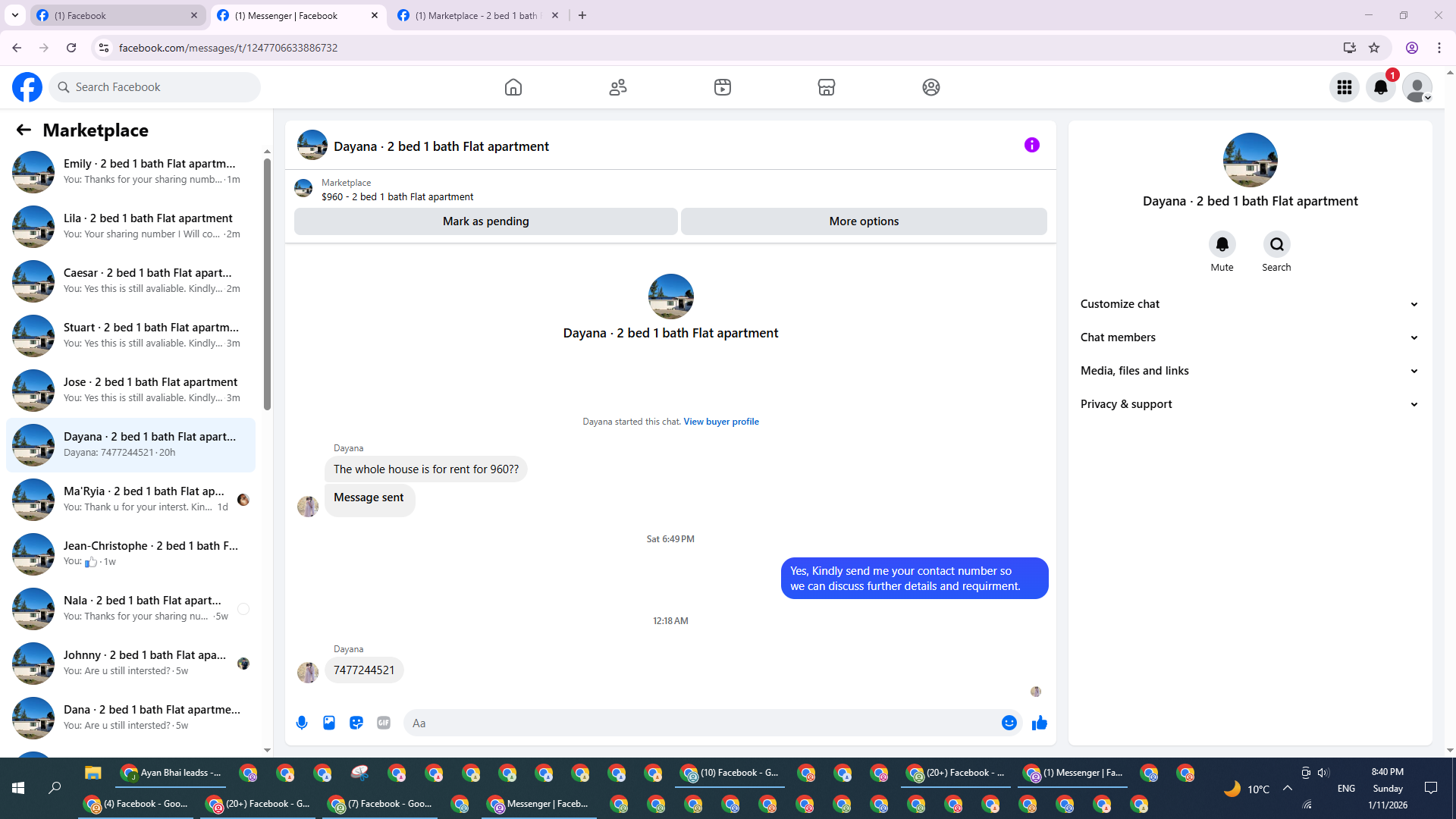
Task: Choose a sticker to send
Action: [x=356, y=723]
